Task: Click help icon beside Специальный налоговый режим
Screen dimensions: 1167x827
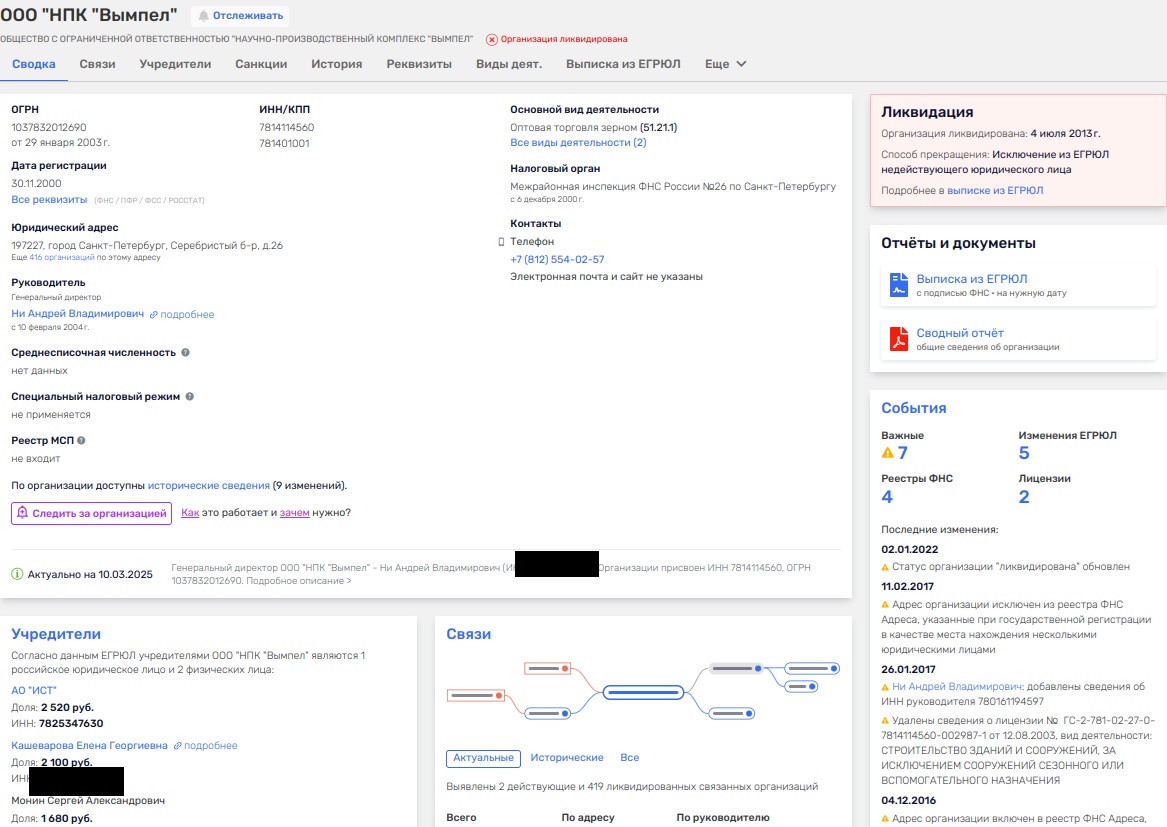Action: (190, 397)
